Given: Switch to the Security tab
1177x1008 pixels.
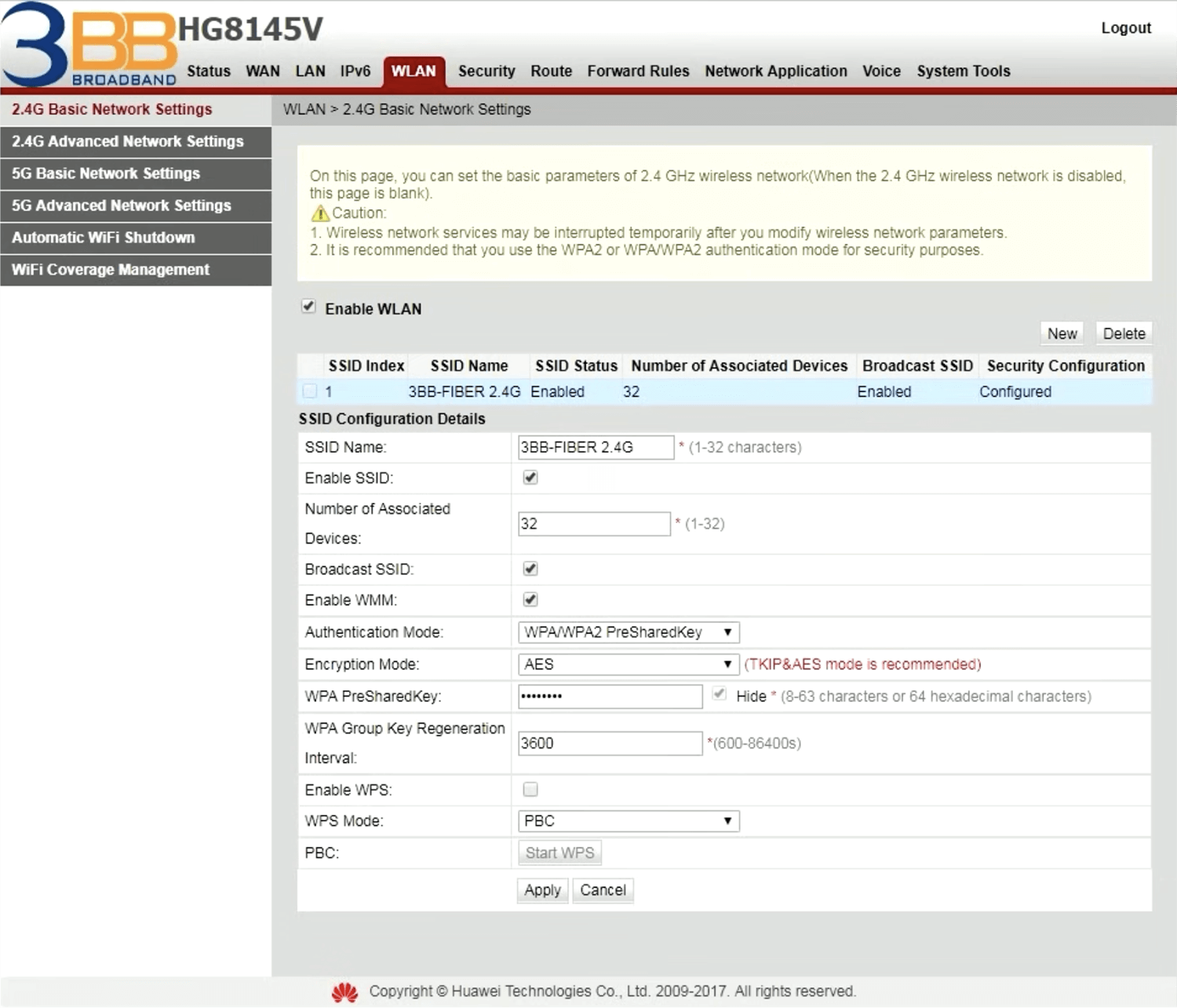Looking at the screenshot, I should pyautogui.click(x=486, y=71).
